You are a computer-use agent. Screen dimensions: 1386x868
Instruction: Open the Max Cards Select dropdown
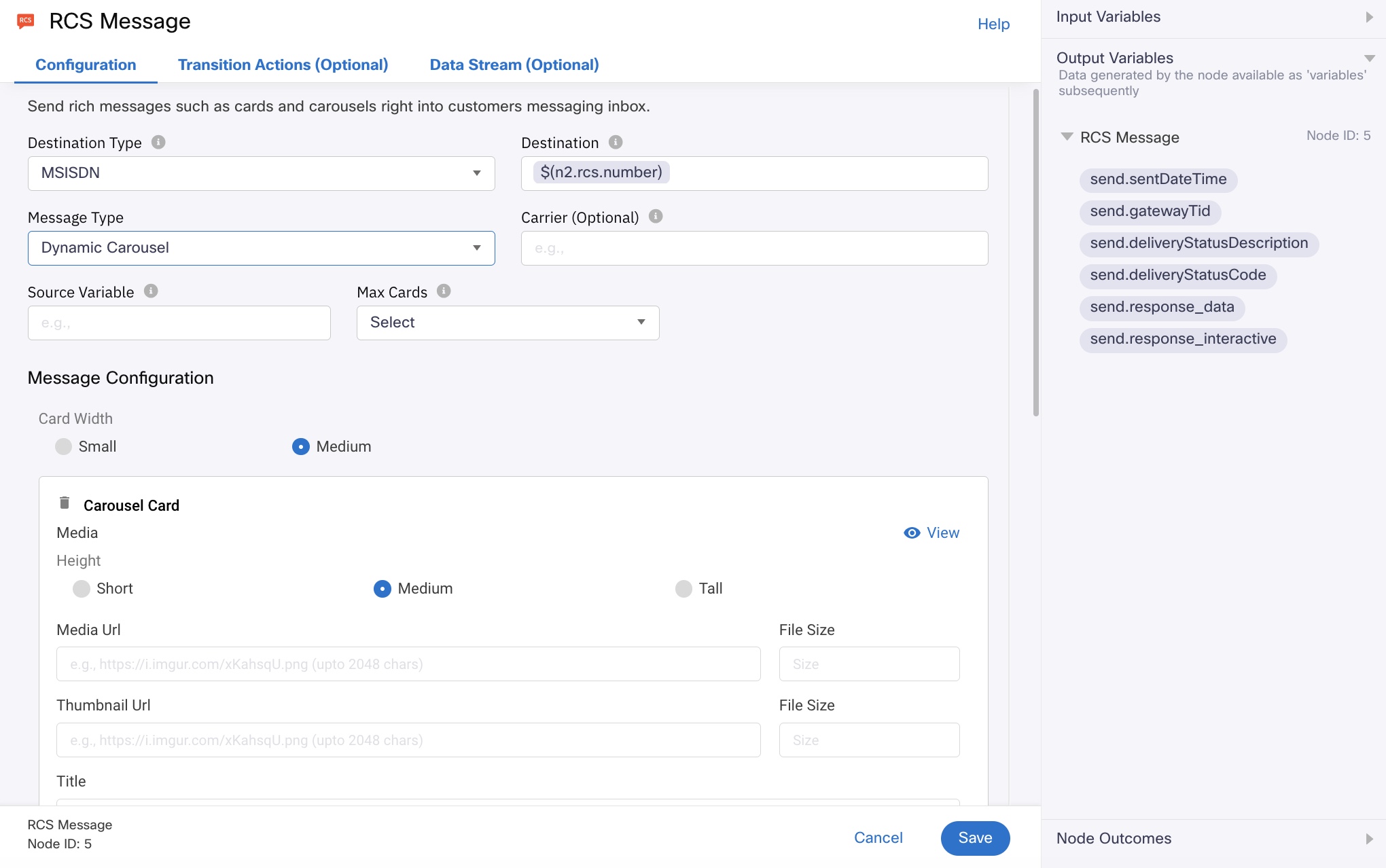coord(508,323)
